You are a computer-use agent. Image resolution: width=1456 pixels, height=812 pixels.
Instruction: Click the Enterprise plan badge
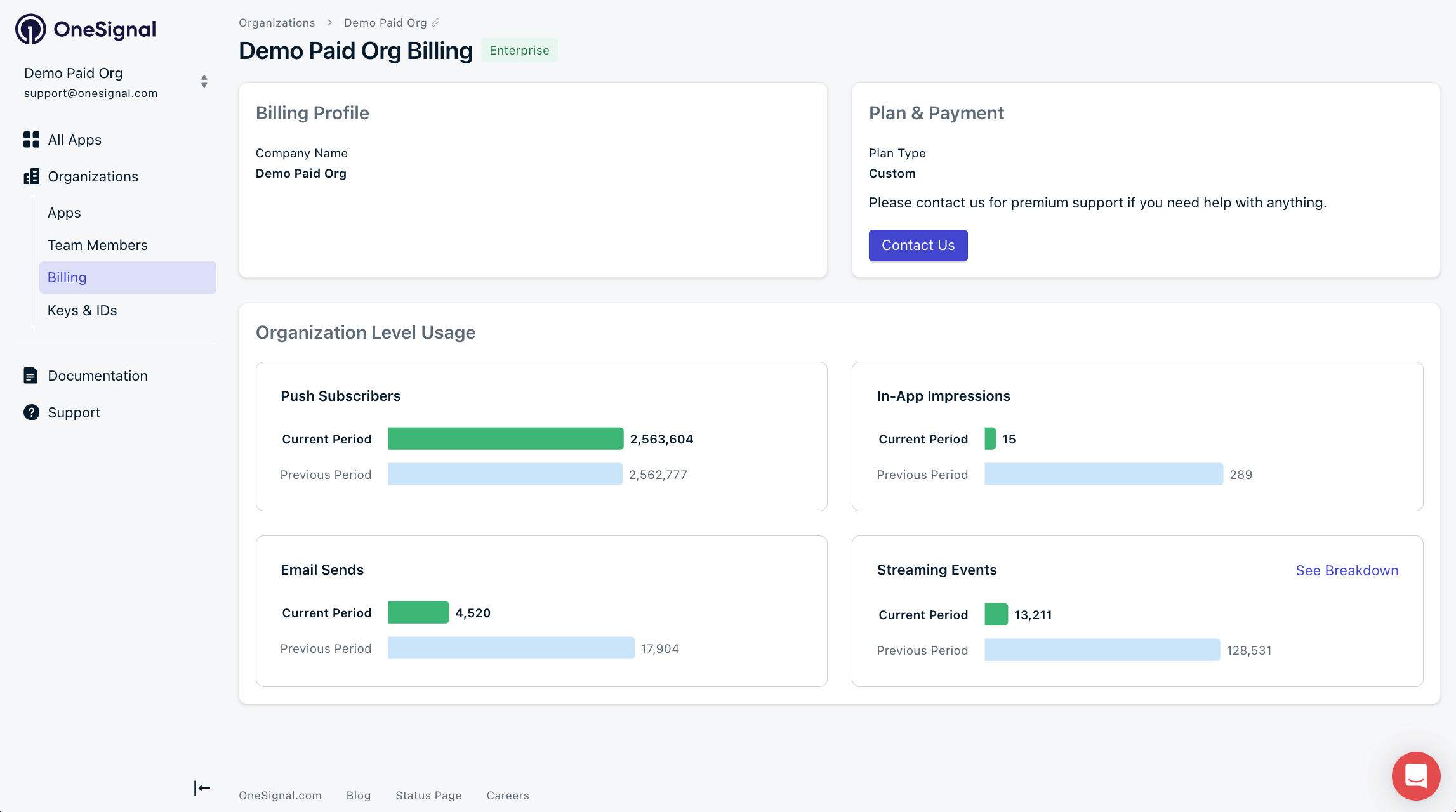pyautogui.click(x=519, y=50)
